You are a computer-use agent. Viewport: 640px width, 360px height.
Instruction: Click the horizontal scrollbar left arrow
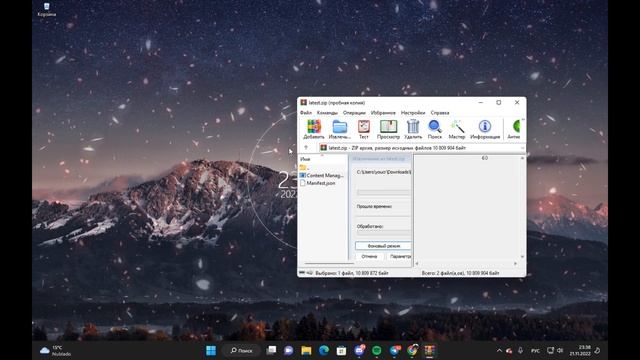(417, 263)
